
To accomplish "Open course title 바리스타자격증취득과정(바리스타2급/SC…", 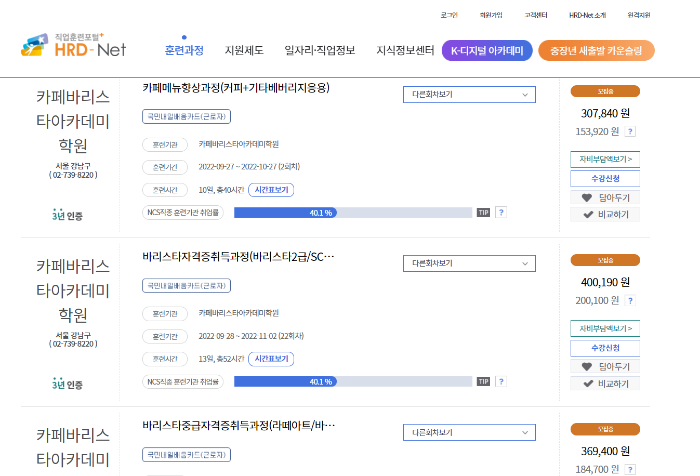I will coord(238,257).
